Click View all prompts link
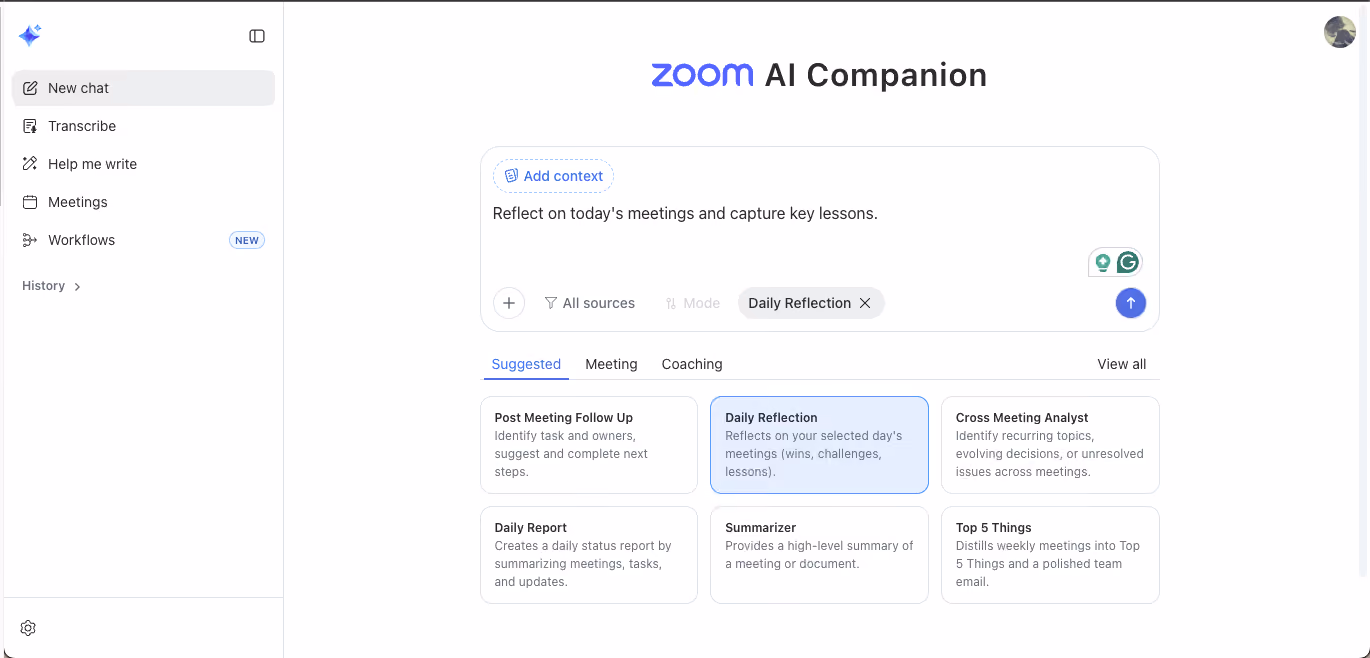 tap(1122, 364)
